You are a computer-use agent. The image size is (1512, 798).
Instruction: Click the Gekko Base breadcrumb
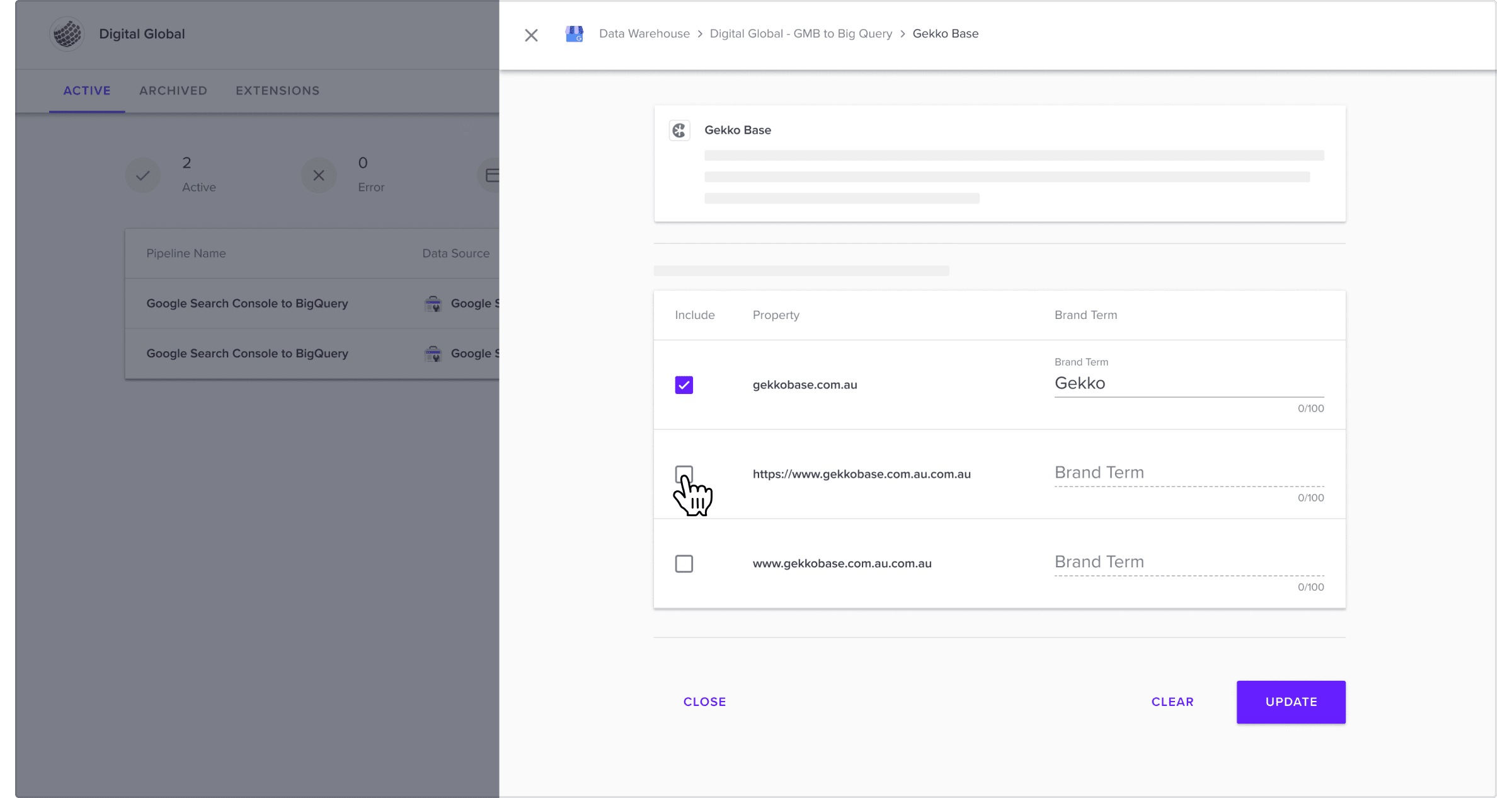[946, 34]
